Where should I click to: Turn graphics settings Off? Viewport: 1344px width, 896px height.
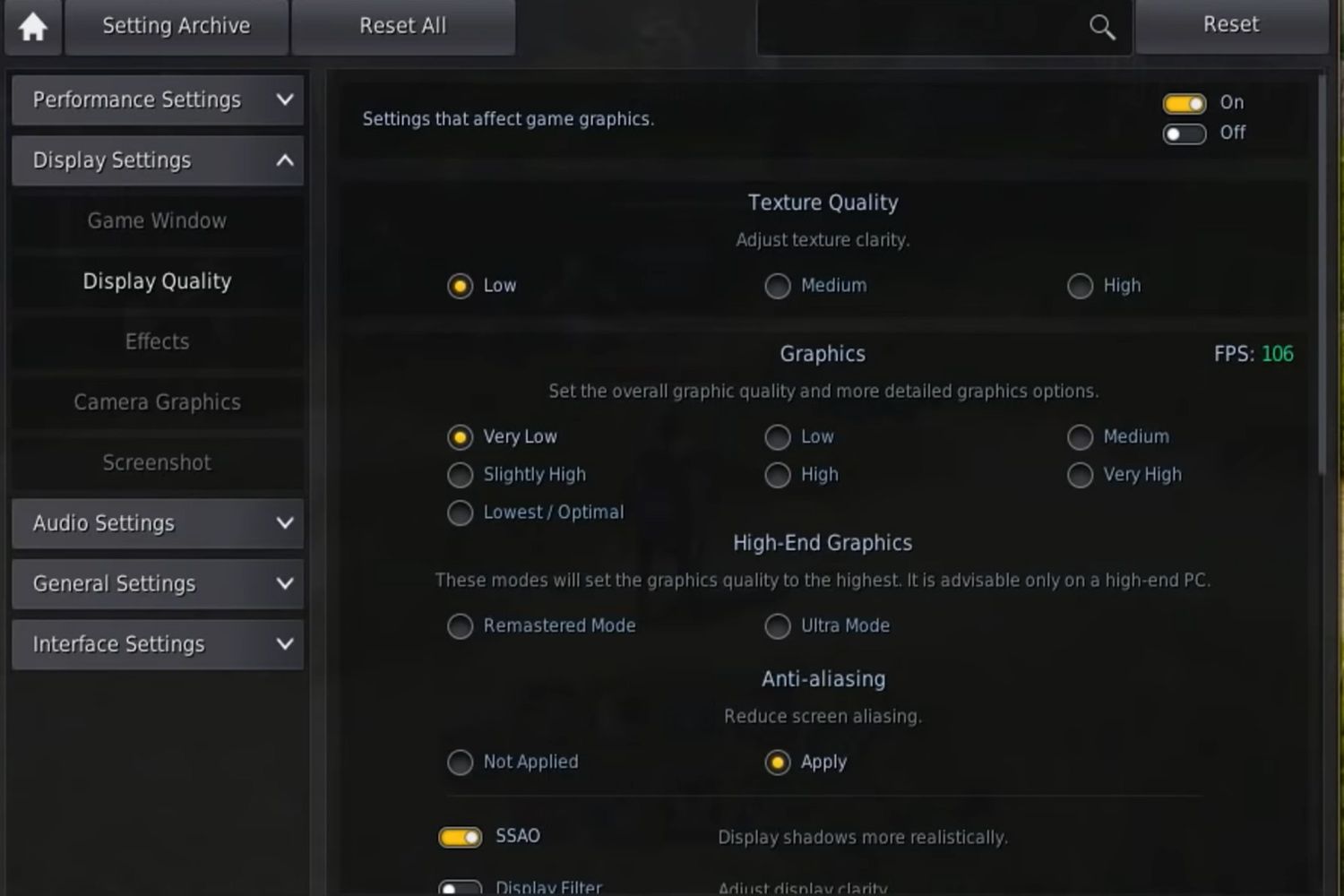tap(1184, 134)
